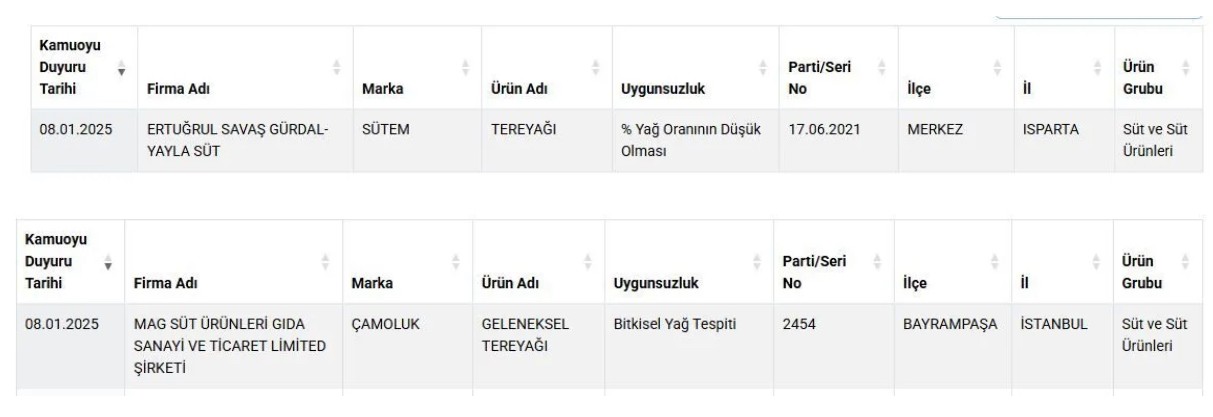Sort bottom table by Parti/Seri No arrows
The height and width of the screenshot is (417, 1213).
coord(877,262)
